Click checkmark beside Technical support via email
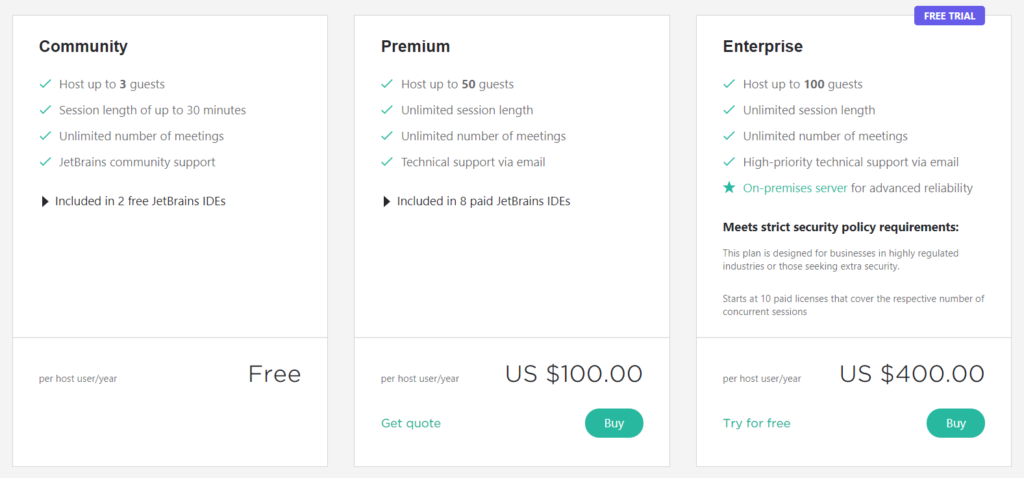This screenshot has width=1024, height=478. pos(387,162)
